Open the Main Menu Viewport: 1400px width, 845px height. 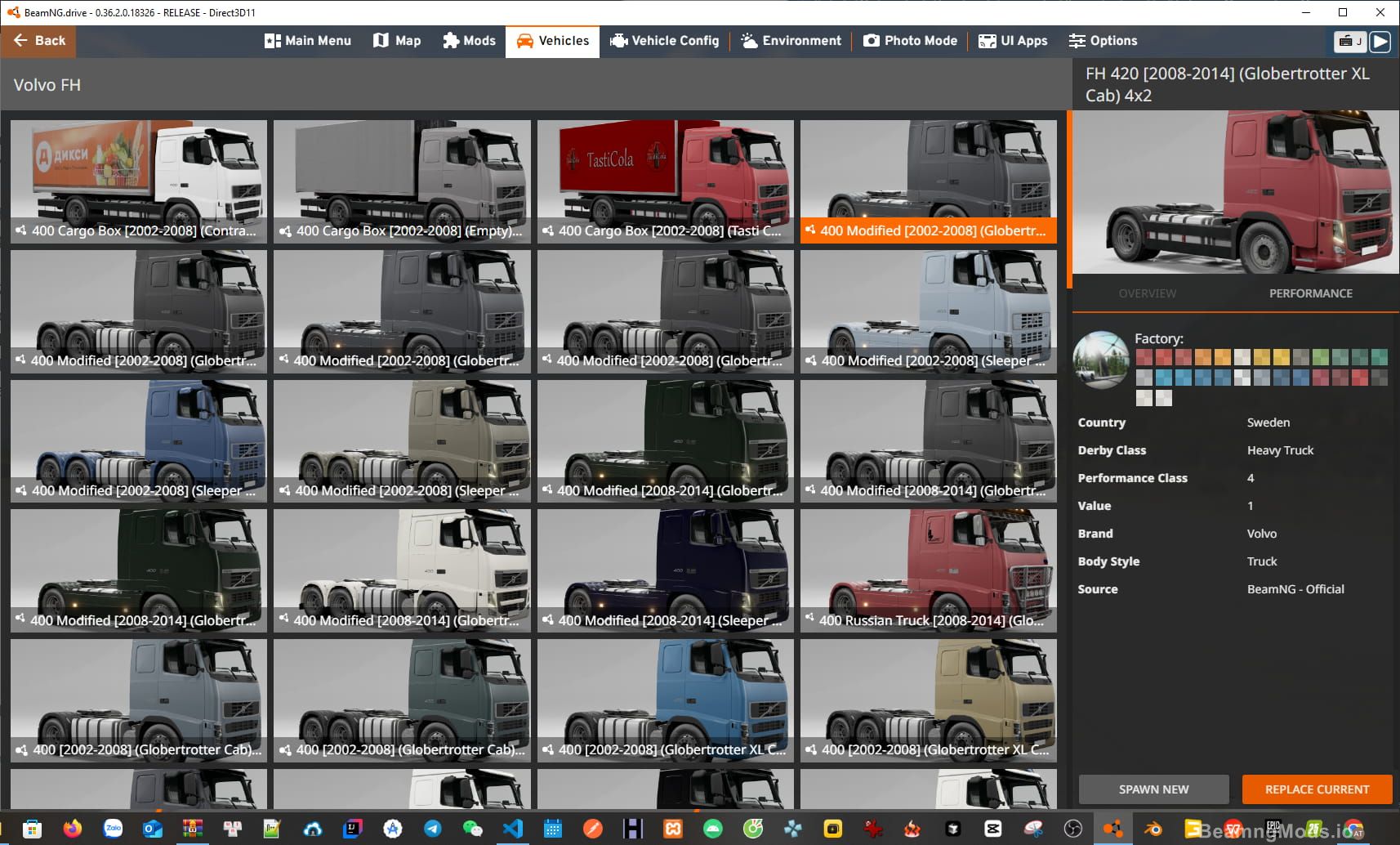pyautogui.click(x=308, y=41)
